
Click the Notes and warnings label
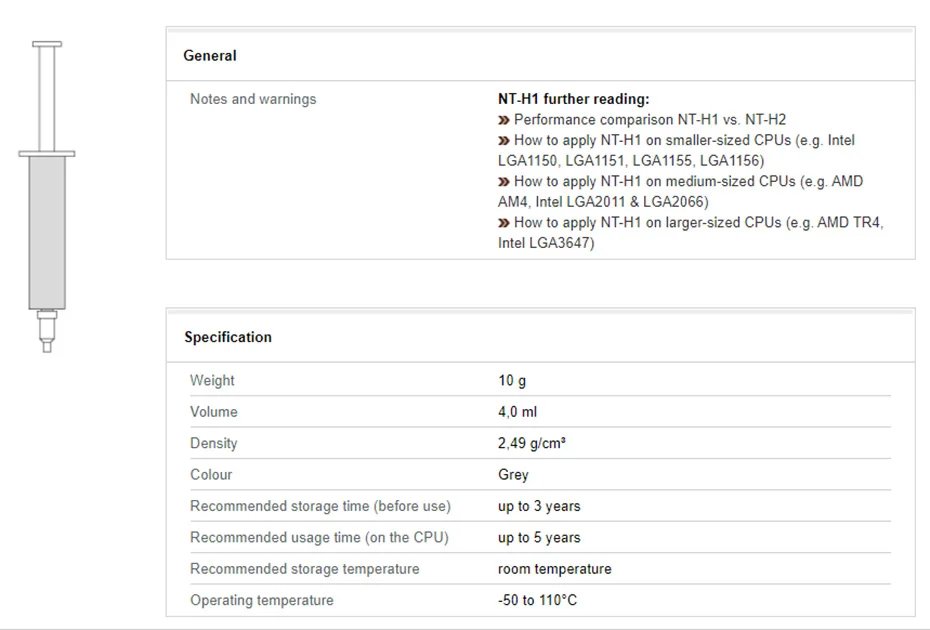253,99
